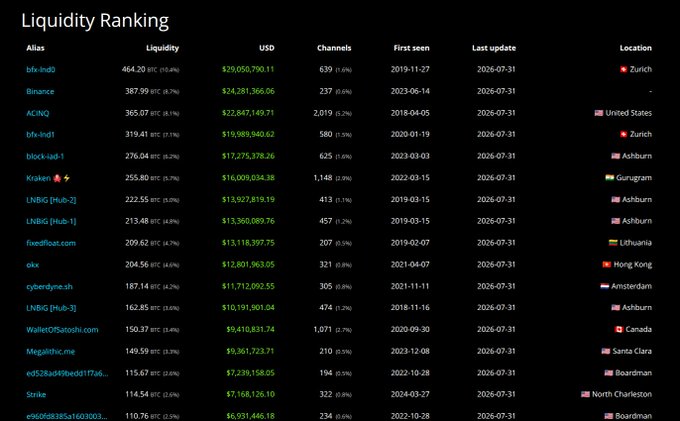
Task: Click the First seen column header
Action: click(412, 48)
